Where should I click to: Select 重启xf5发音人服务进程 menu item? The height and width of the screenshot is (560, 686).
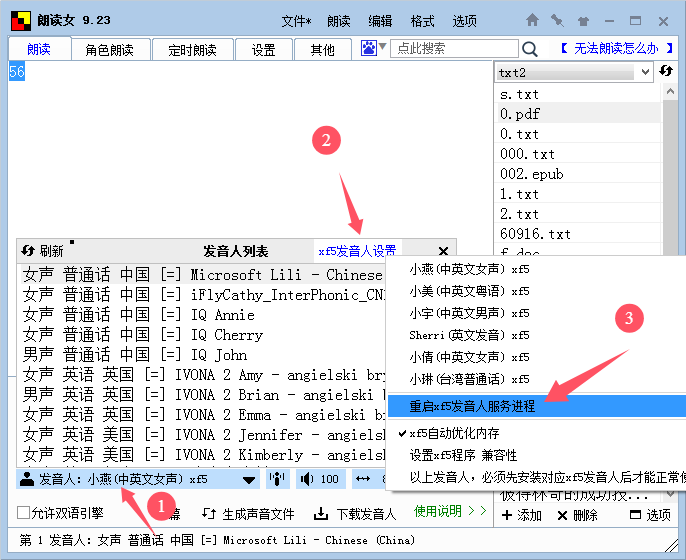tap(536, 406)
